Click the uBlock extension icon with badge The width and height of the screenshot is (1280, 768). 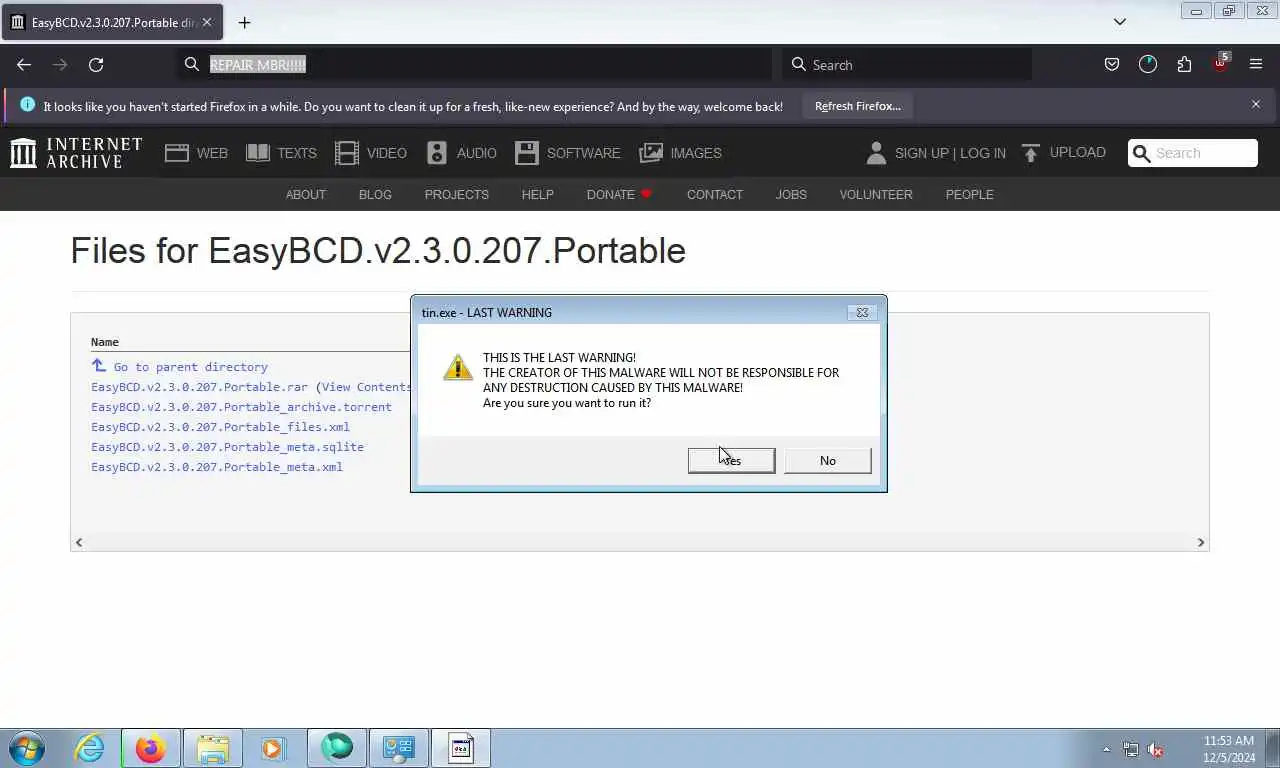coord(1220,63)
